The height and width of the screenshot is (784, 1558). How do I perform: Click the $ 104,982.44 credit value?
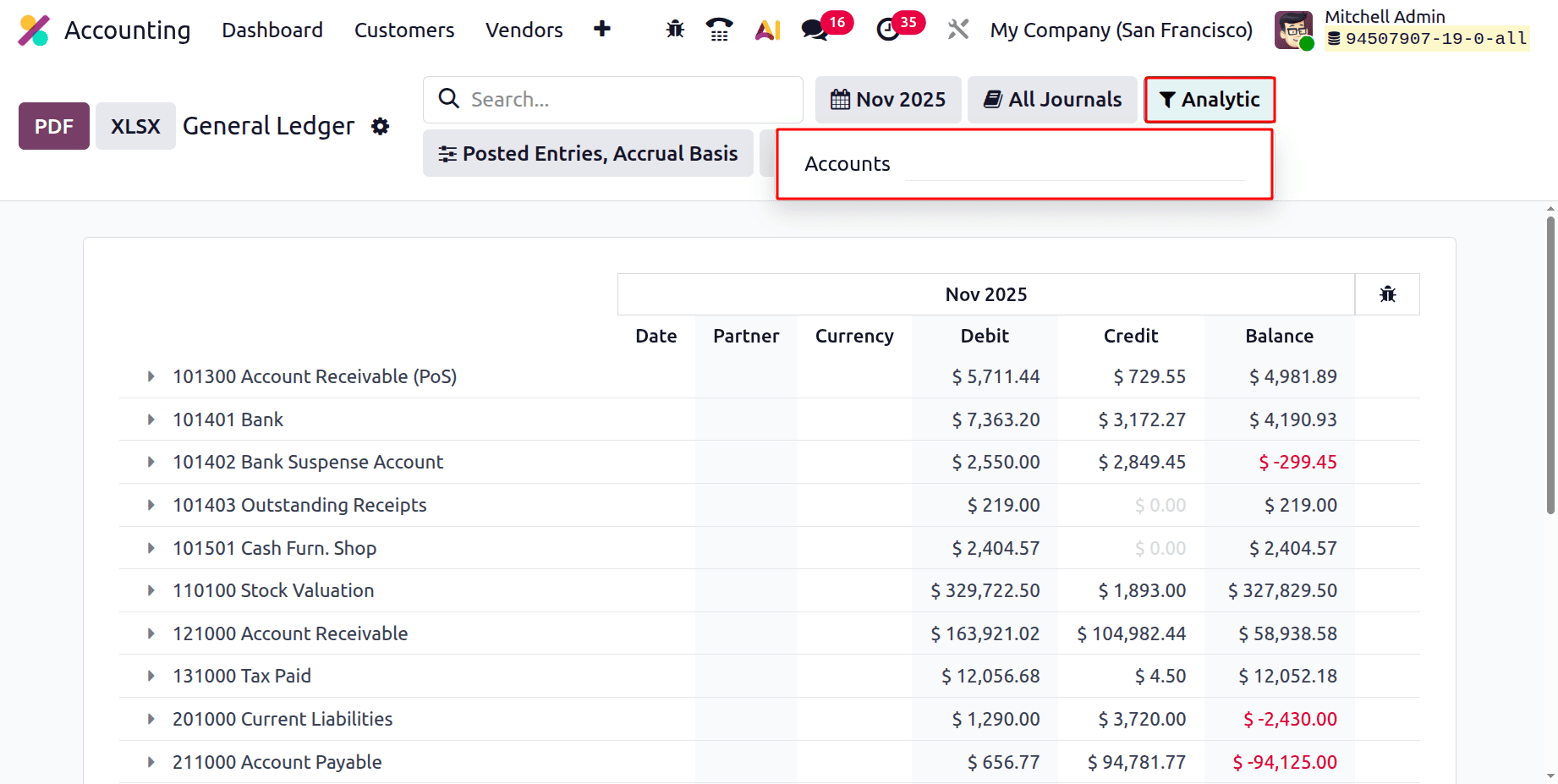coord(1132,633)
